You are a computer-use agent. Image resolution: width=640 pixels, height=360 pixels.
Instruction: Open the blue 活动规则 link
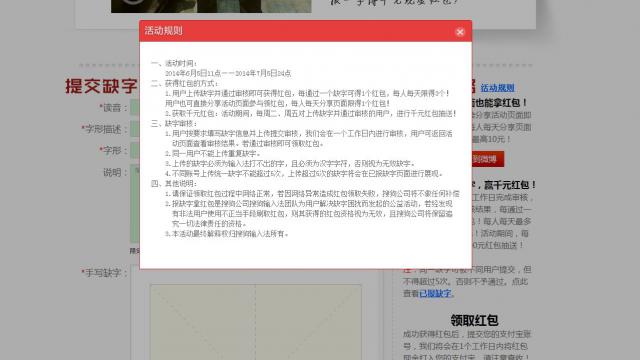click(497, 88)
